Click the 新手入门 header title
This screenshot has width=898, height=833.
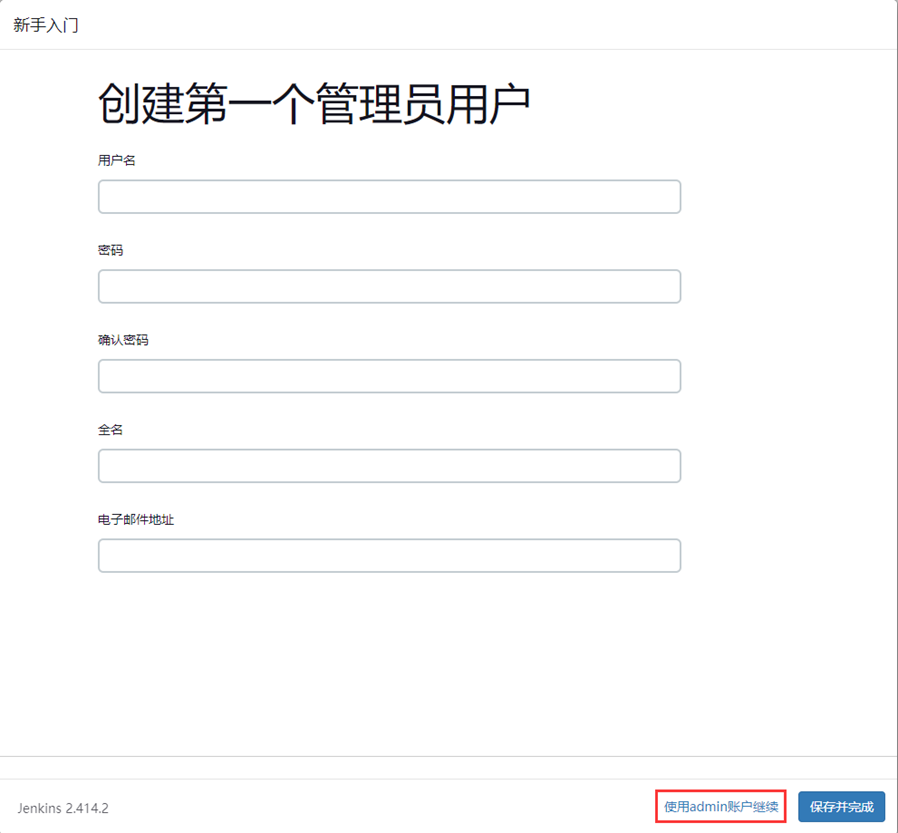[x=46, y=25]
